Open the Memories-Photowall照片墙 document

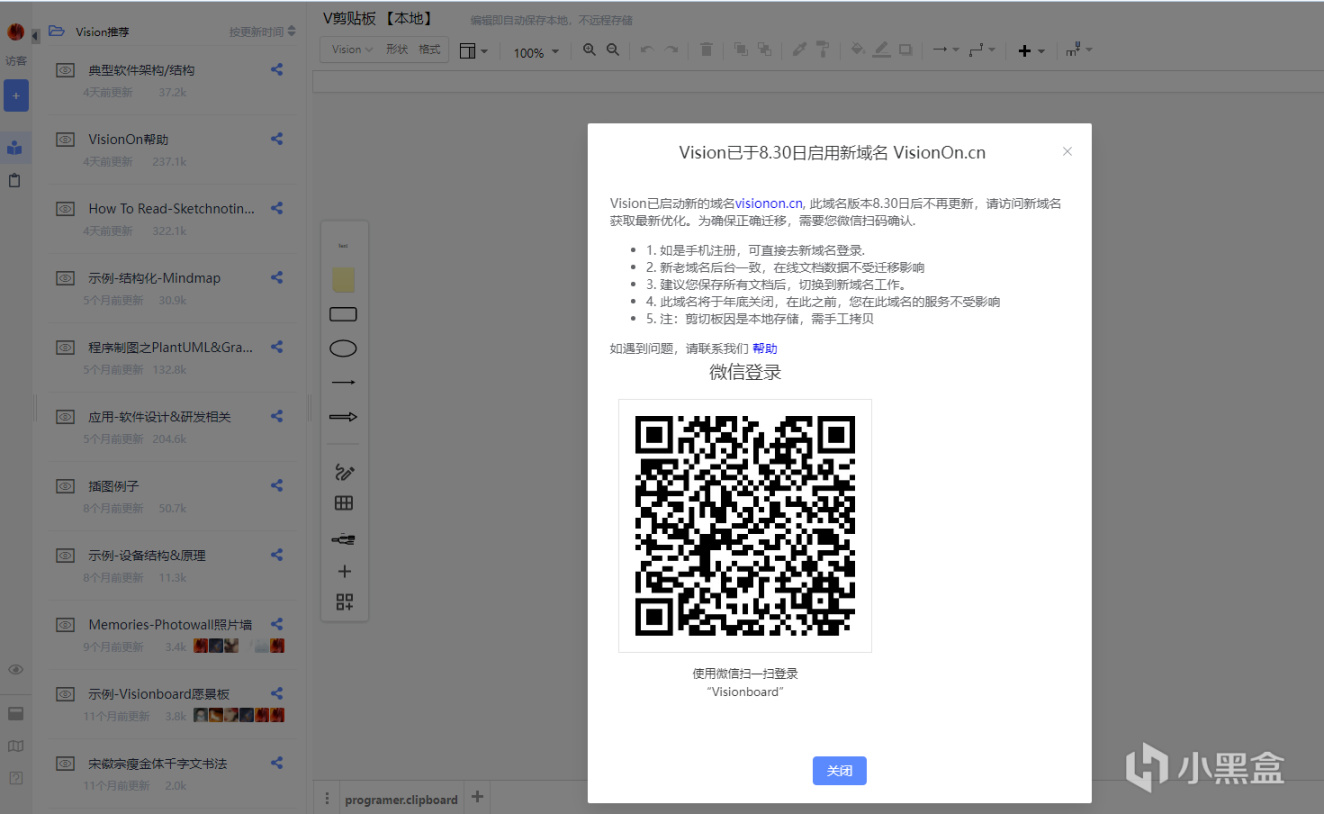(x=170, y=625)
